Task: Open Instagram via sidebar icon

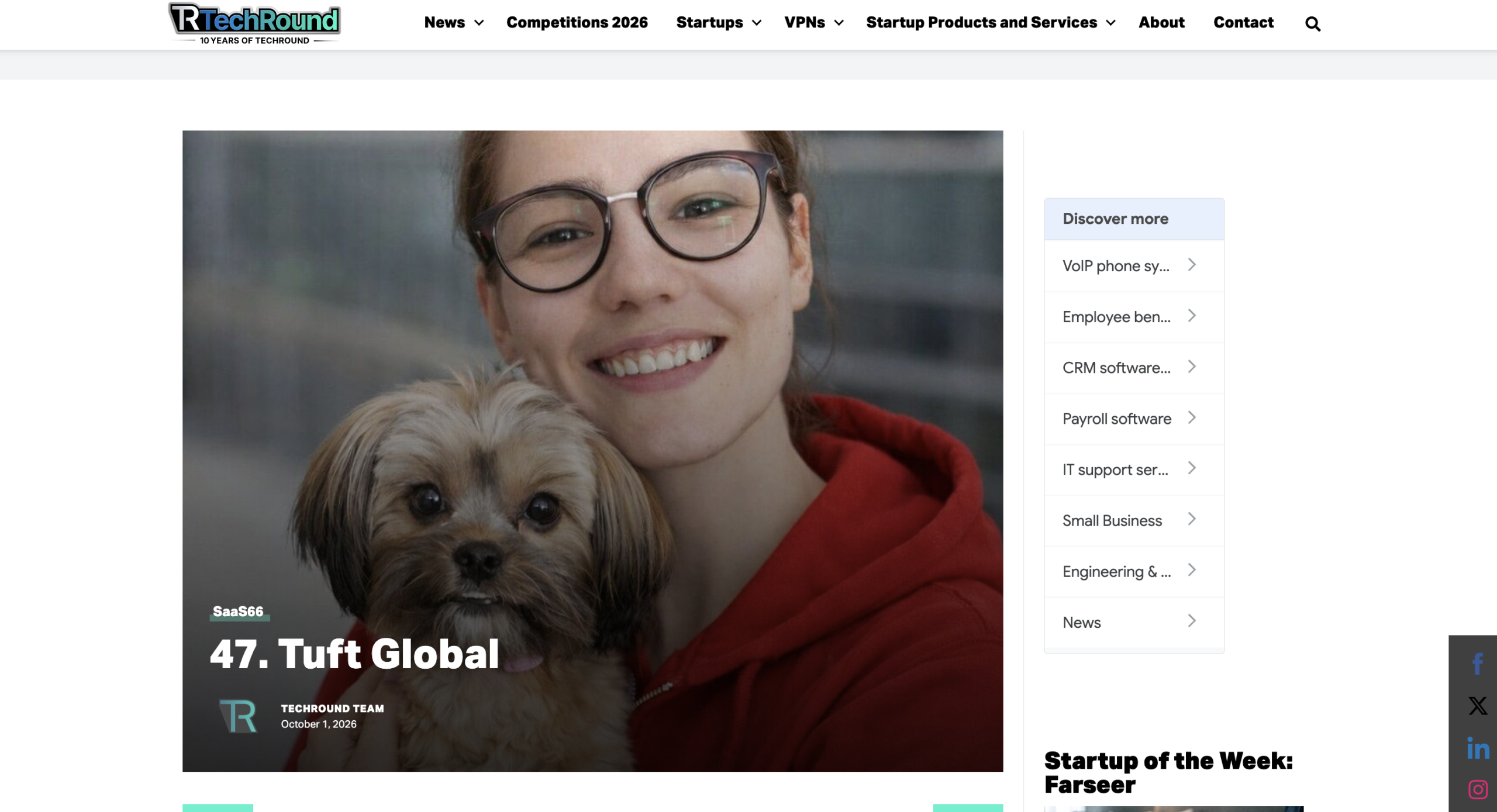Action: point(1477,790)
